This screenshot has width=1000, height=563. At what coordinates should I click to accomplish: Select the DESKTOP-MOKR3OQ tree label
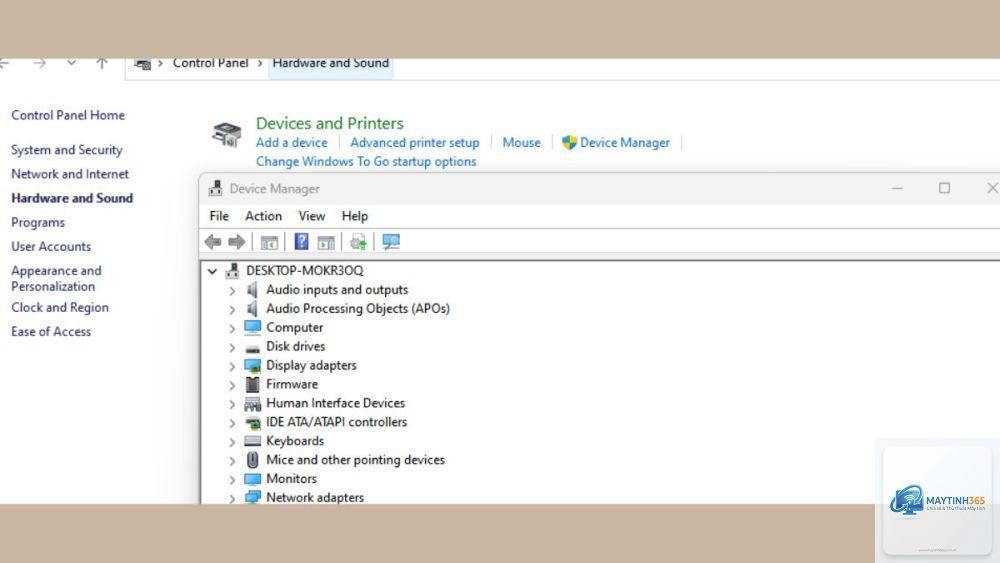coord(304,271)
